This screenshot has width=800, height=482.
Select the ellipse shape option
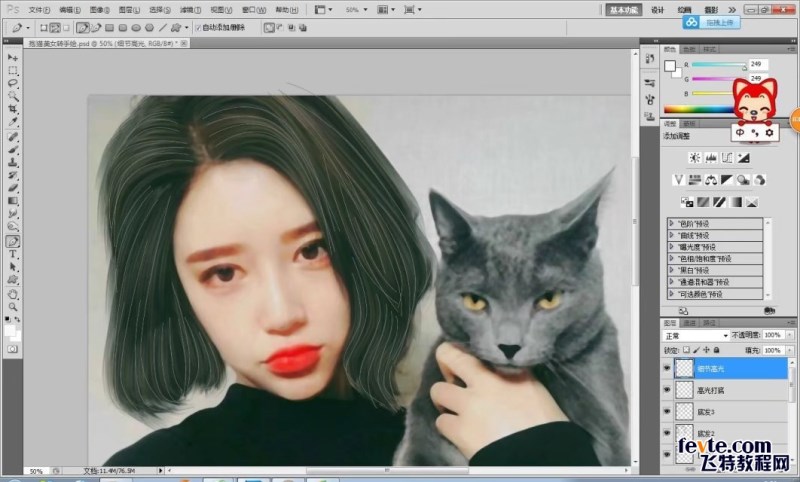click(135, 27)
